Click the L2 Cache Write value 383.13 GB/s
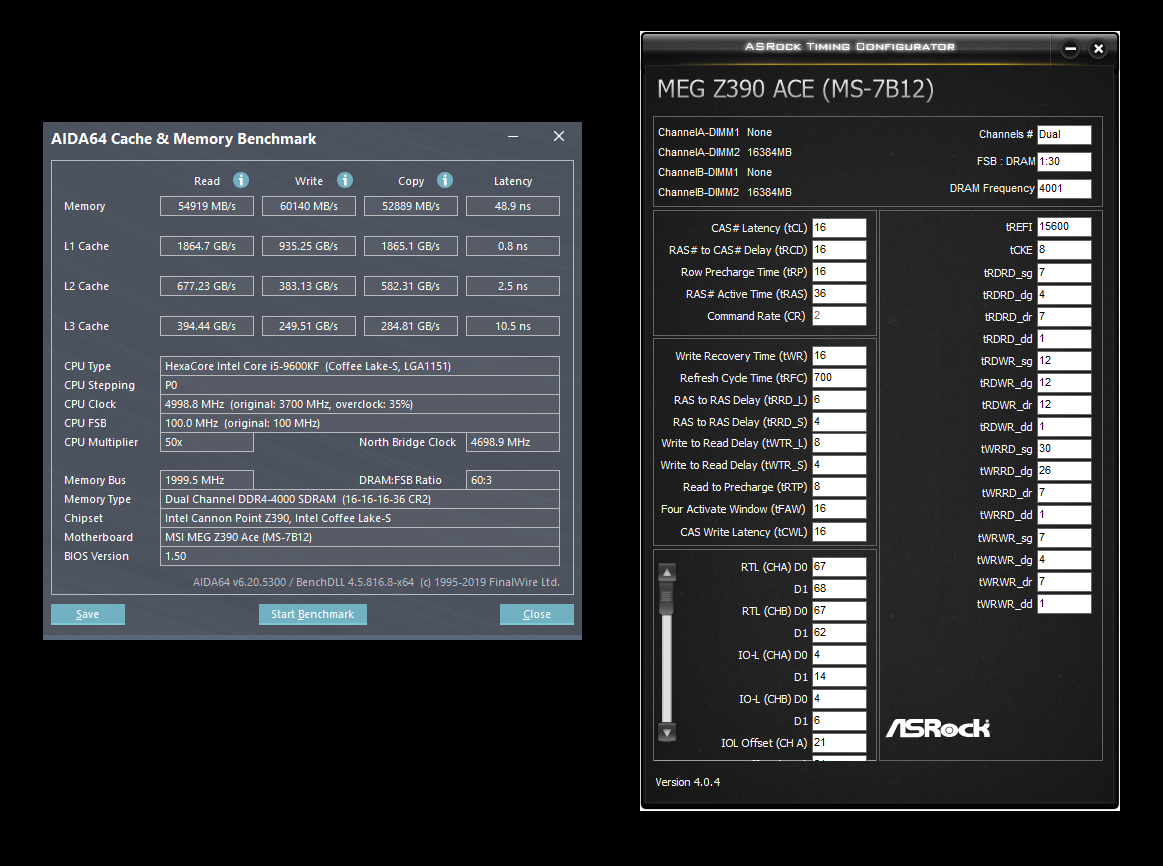This screenshot has height=866, width=1163. (x=309, y=286)
